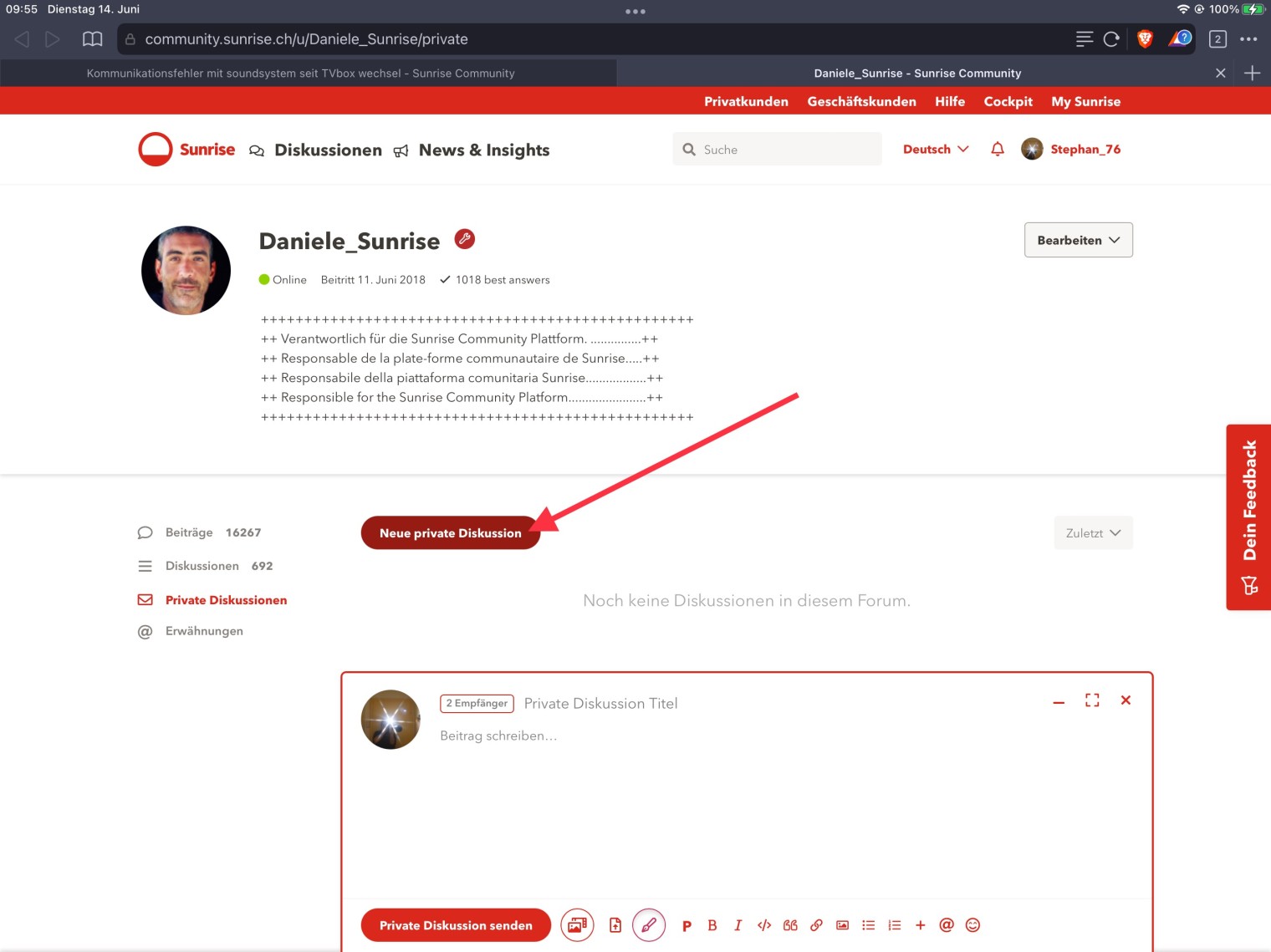Toggle italic formatting in editor

738,925
